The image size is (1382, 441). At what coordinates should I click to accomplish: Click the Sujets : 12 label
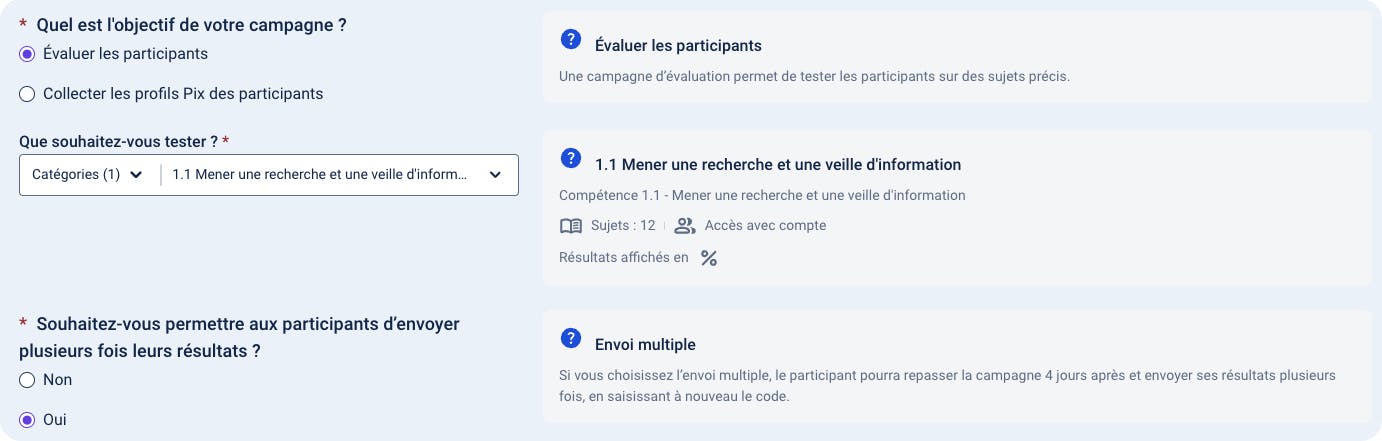pyautogui.click(x=623, y=226)
